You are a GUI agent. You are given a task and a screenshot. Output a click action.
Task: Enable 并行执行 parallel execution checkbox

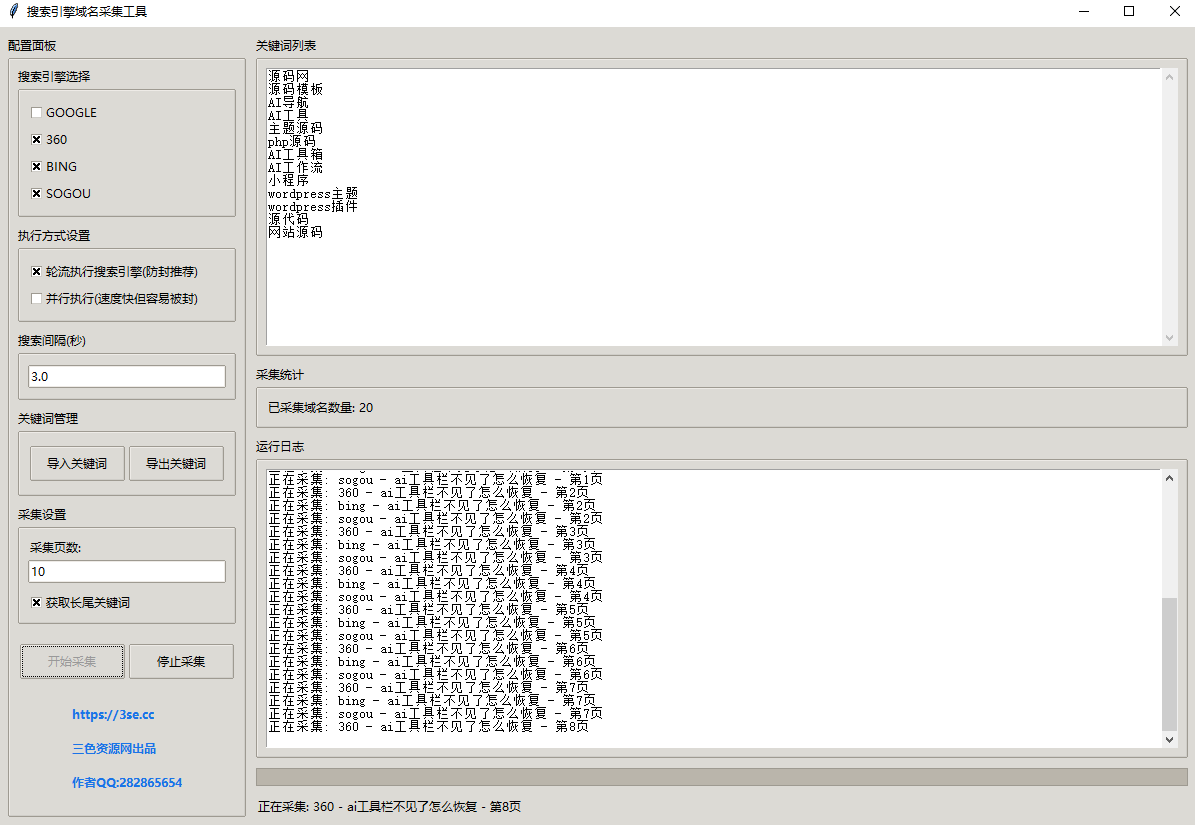37,299
